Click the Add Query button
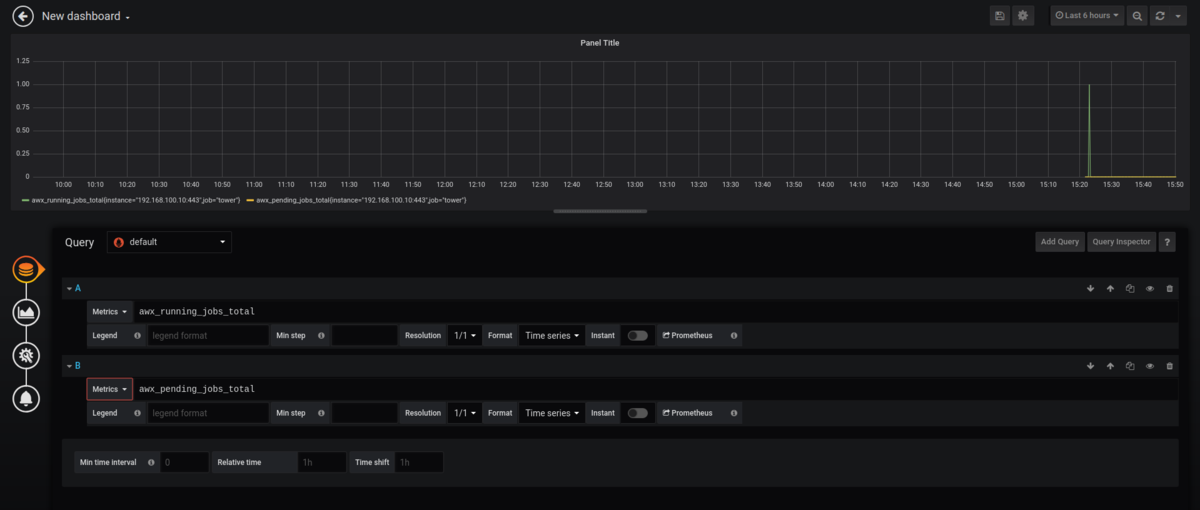The width and height of the screenshot is (1200, 510). pos(1059,242)
